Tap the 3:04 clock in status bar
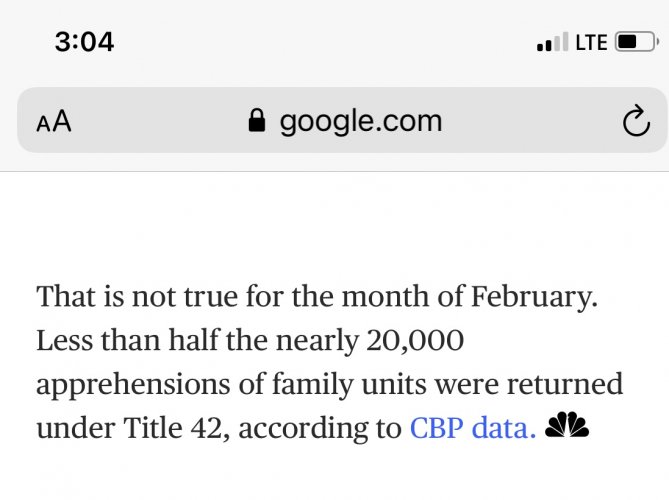The image size is (669, 500). click(x=84, y=42)
